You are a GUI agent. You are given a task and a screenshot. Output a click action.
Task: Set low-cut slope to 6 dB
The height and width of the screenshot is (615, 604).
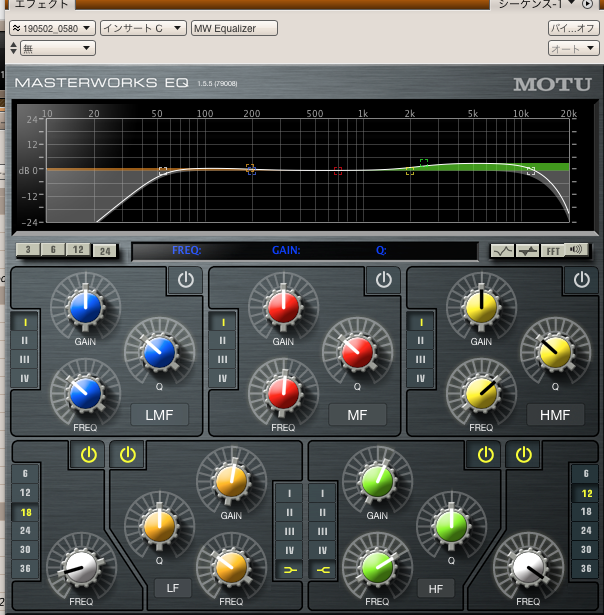[x=25, y=474]
